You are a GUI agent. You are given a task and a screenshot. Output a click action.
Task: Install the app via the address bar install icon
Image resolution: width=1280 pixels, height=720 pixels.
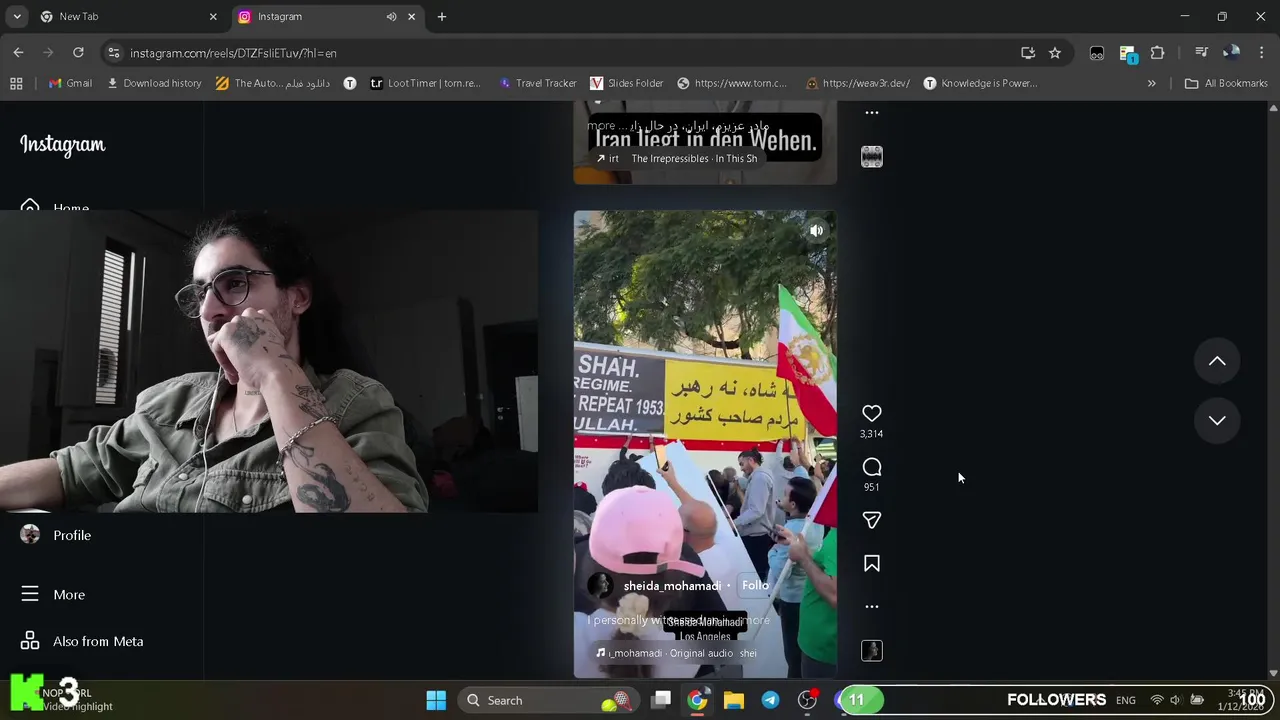pyautogui.click(x=1027, y=53)
